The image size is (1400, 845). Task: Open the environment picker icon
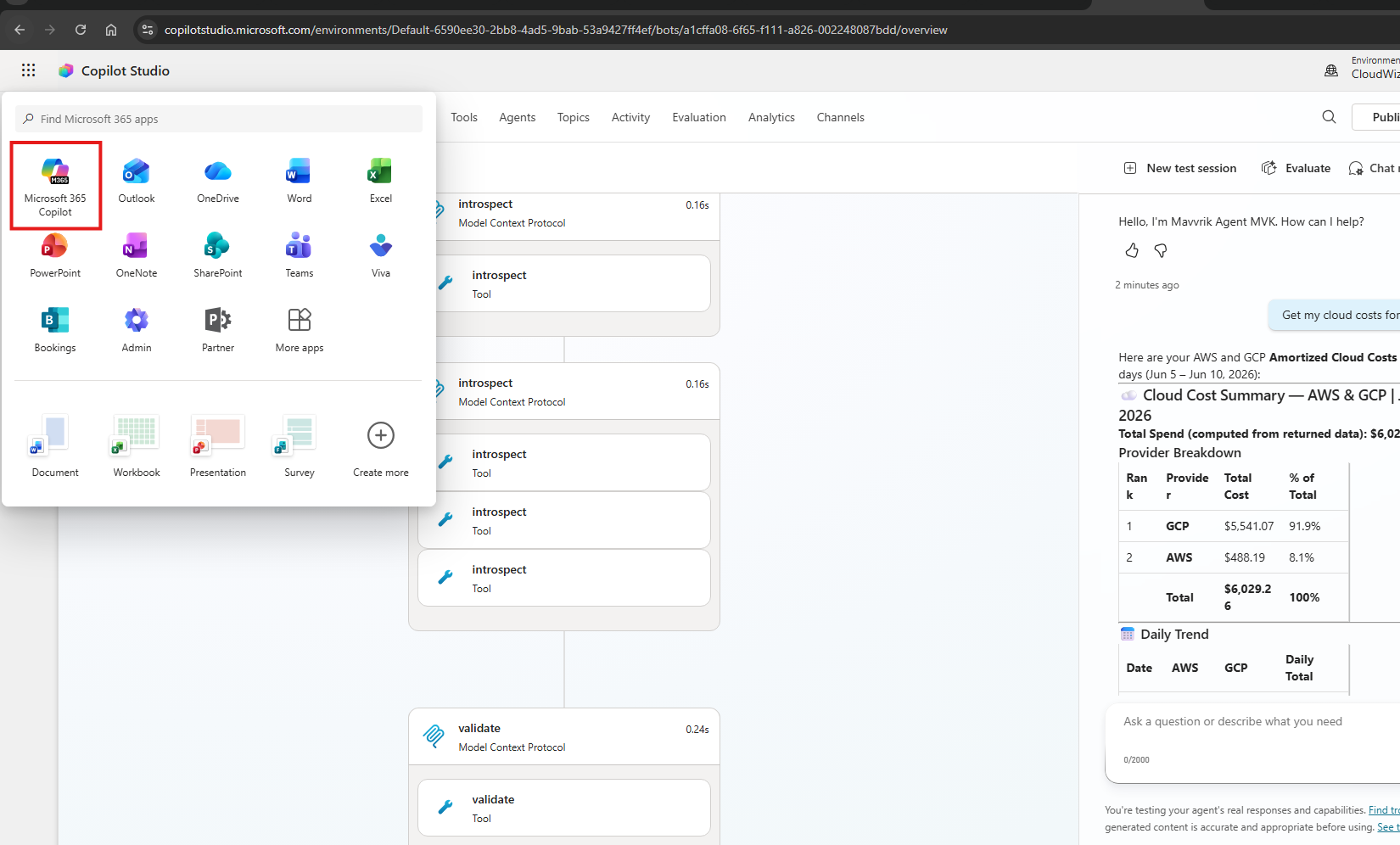point(1331,70)
